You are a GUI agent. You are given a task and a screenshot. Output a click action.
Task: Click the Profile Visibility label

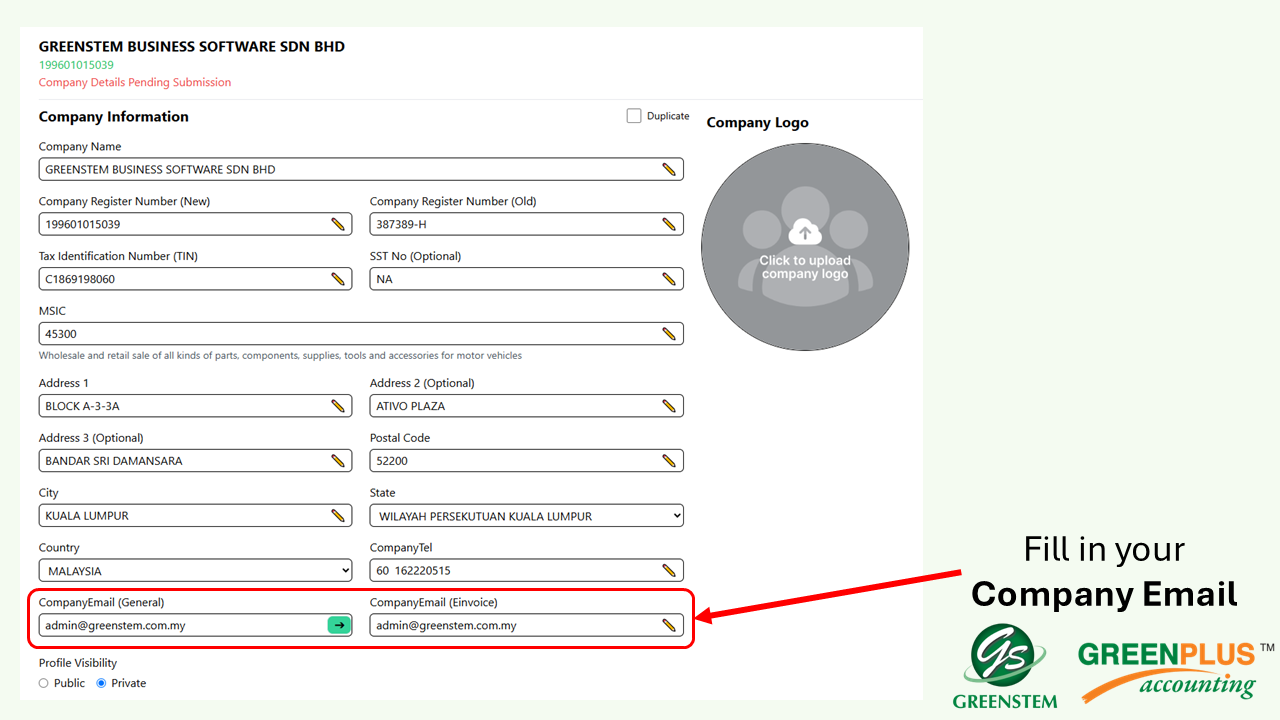pyautogui.click(x=78, y=663)
